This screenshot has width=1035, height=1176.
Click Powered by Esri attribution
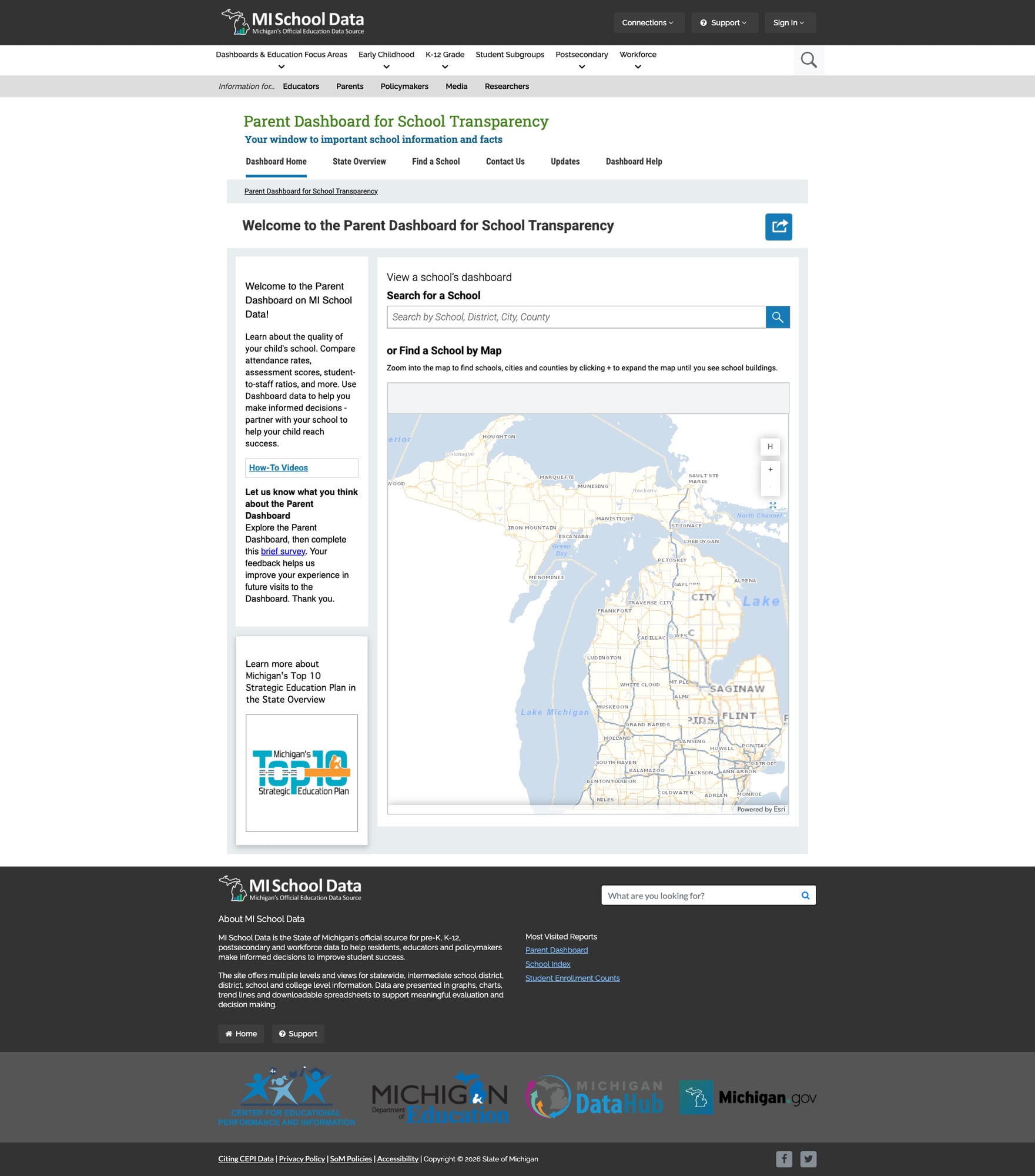coord(761,809)
